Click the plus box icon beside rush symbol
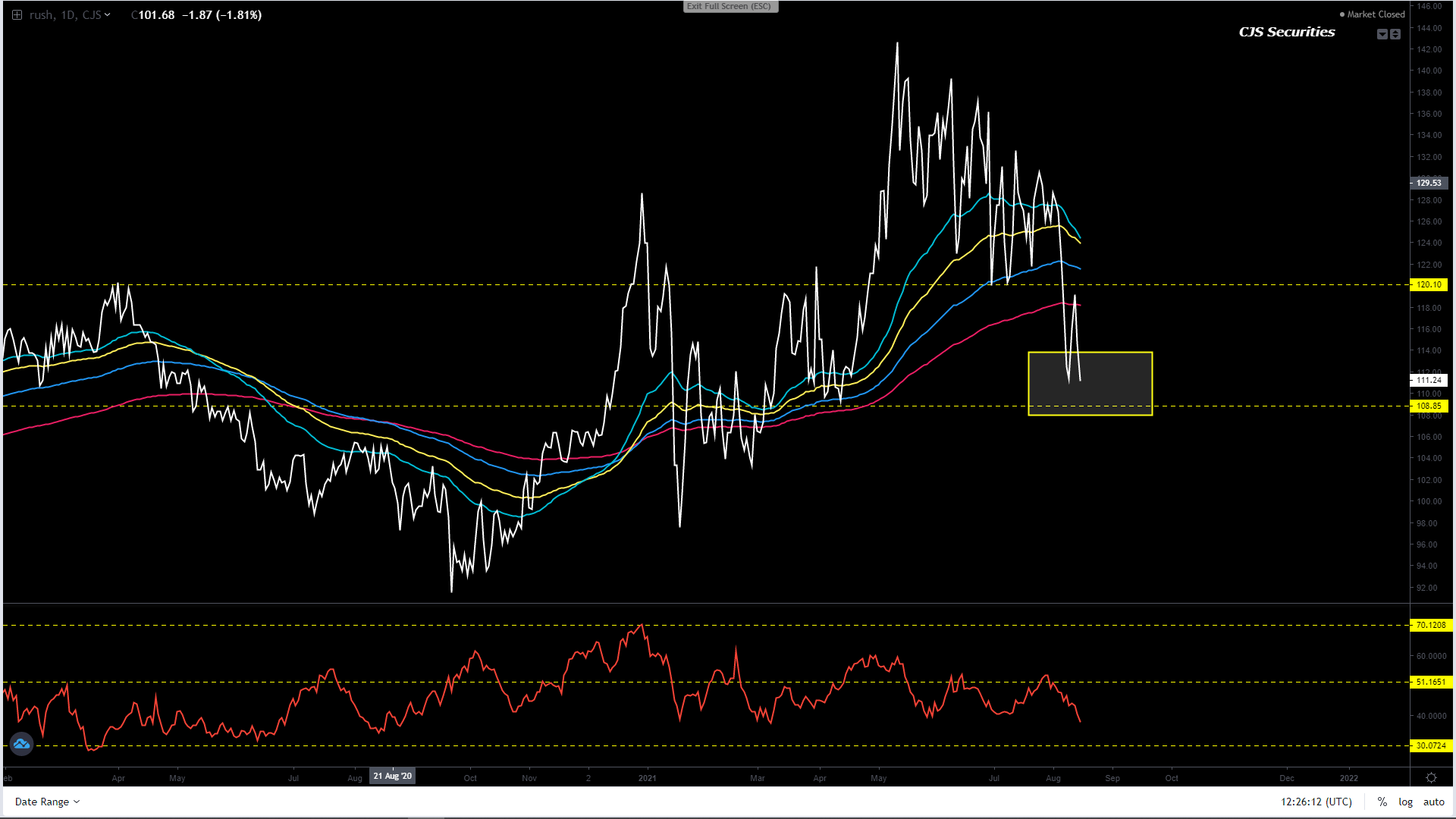 coord(17,14)
